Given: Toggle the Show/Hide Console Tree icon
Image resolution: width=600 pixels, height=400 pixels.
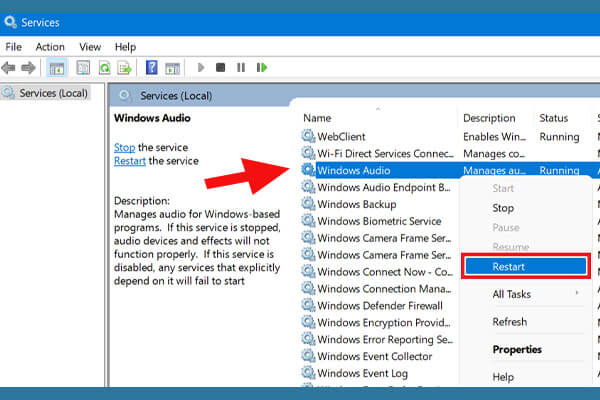Looking at the screenshot, I should (57, 68).
